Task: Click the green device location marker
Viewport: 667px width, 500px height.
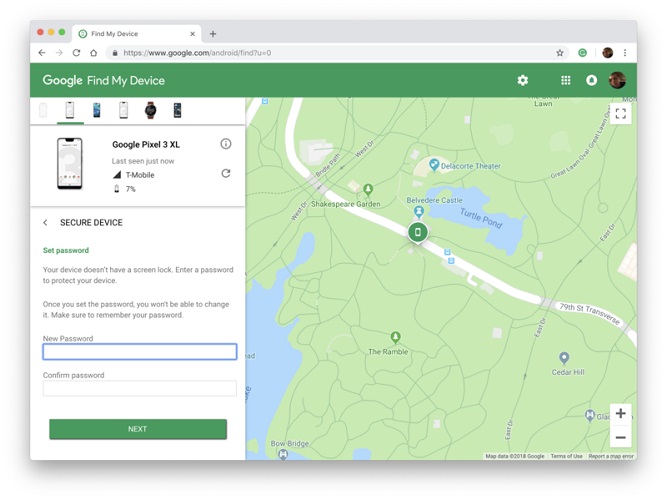Action: pyautogui.click(x=418, y=232)
